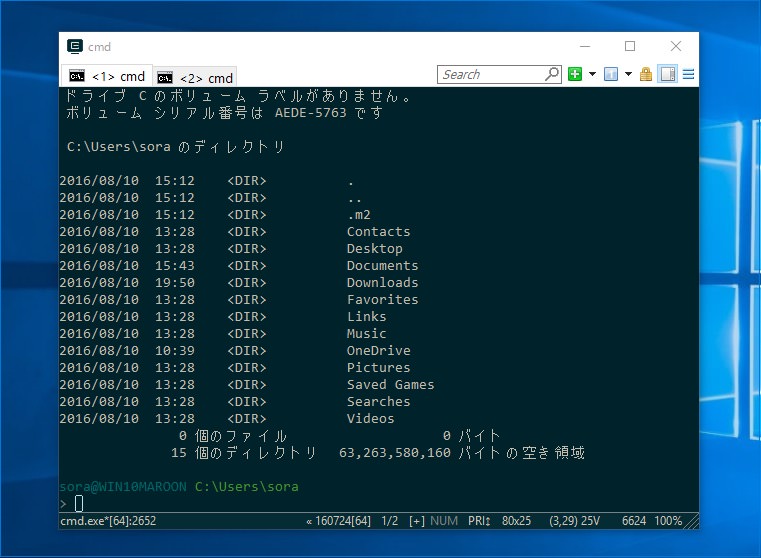Minimize the ConEmu window
Screen dimensions: 761x558
pyautogui.click(x=585, y=46)
